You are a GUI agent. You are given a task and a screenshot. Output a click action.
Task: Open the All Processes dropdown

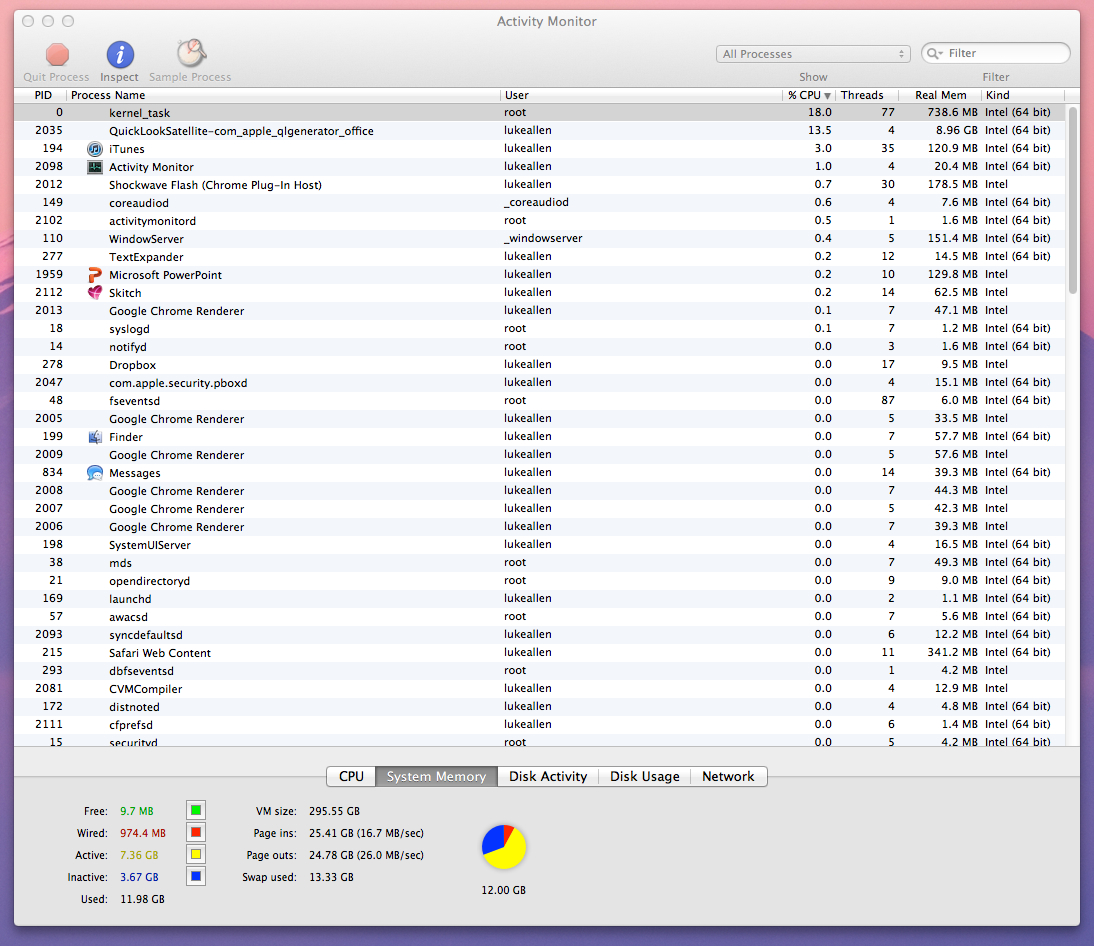[813, 54]
